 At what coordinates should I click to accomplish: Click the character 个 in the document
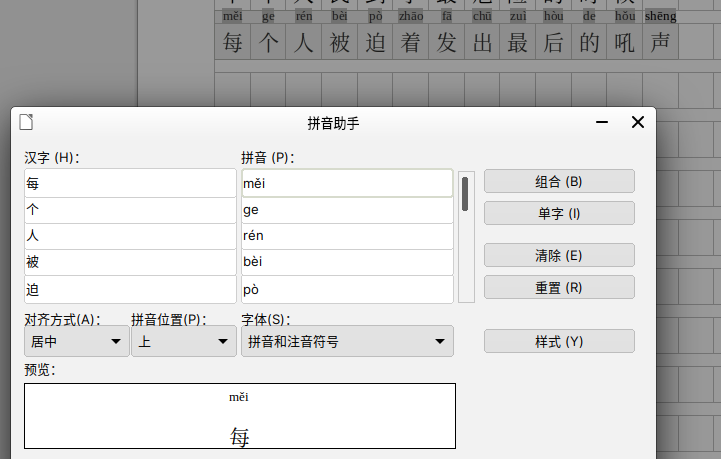(268, 43)
